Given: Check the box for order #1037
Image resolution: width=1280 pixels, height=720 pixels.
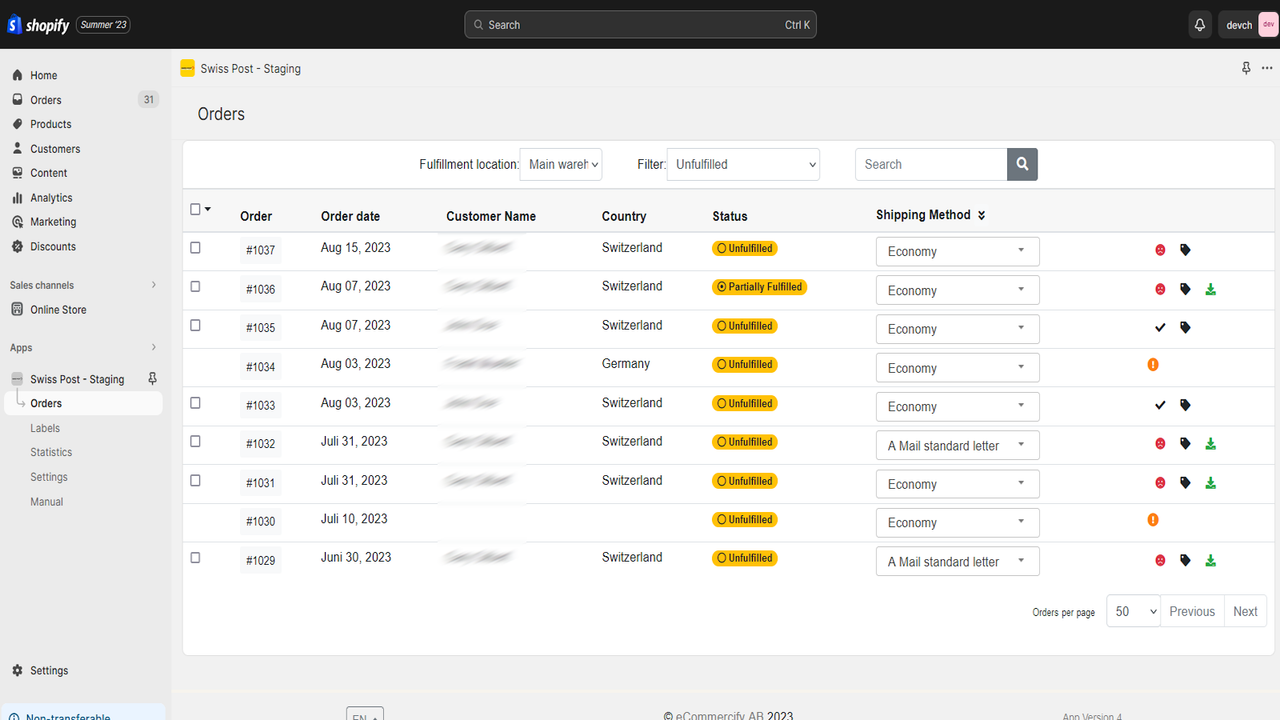Looking at the screenshot, I should [195, 247].
